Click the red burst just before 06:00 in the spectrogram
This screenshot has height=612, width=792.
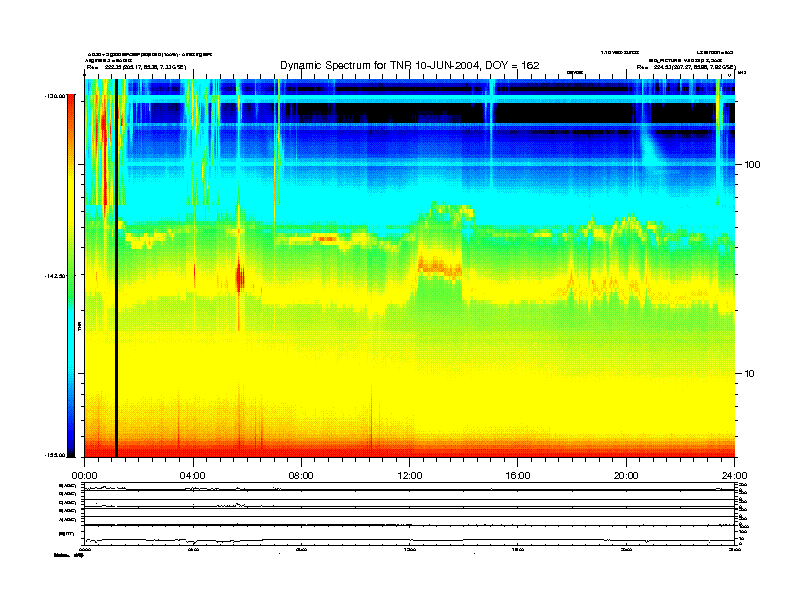[x=240, y=277]
